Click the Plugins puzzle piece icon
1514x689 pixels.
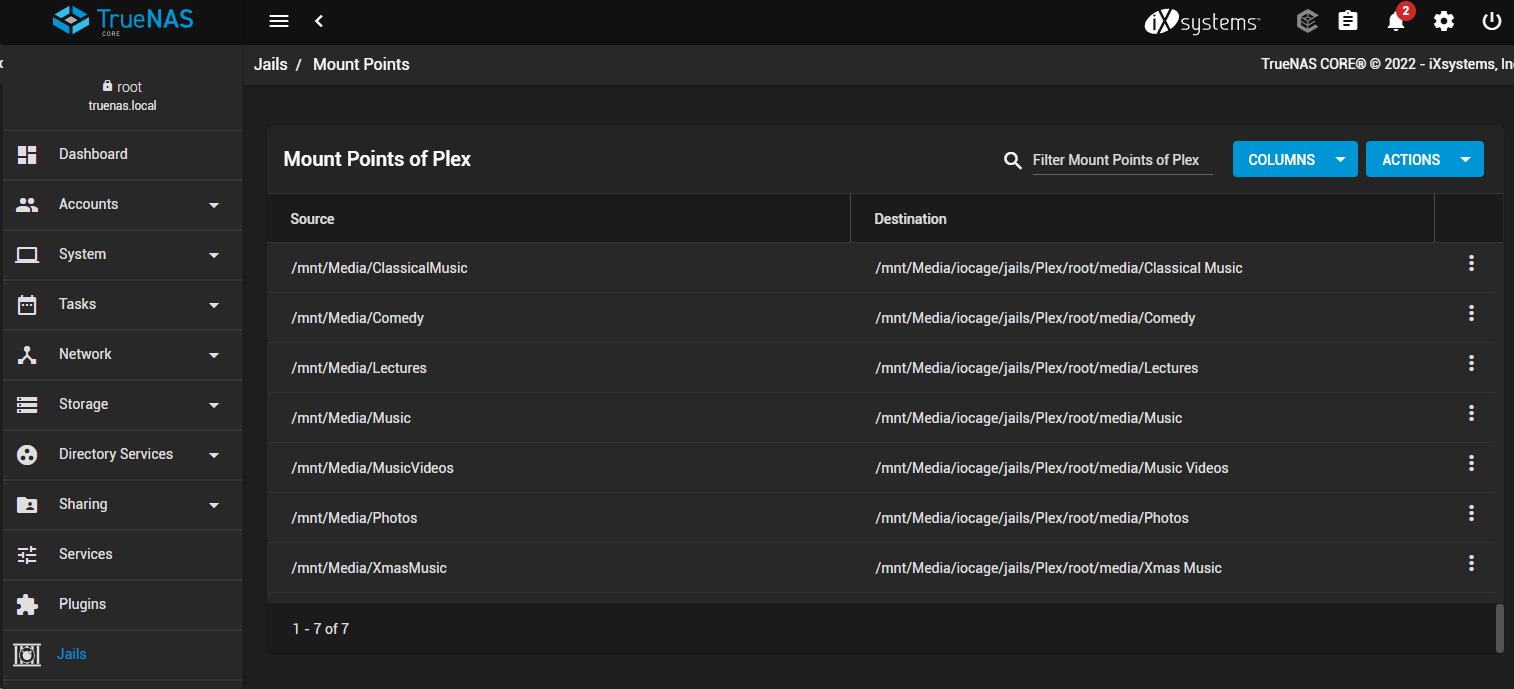pyautogui.click(x=27, y=604)
